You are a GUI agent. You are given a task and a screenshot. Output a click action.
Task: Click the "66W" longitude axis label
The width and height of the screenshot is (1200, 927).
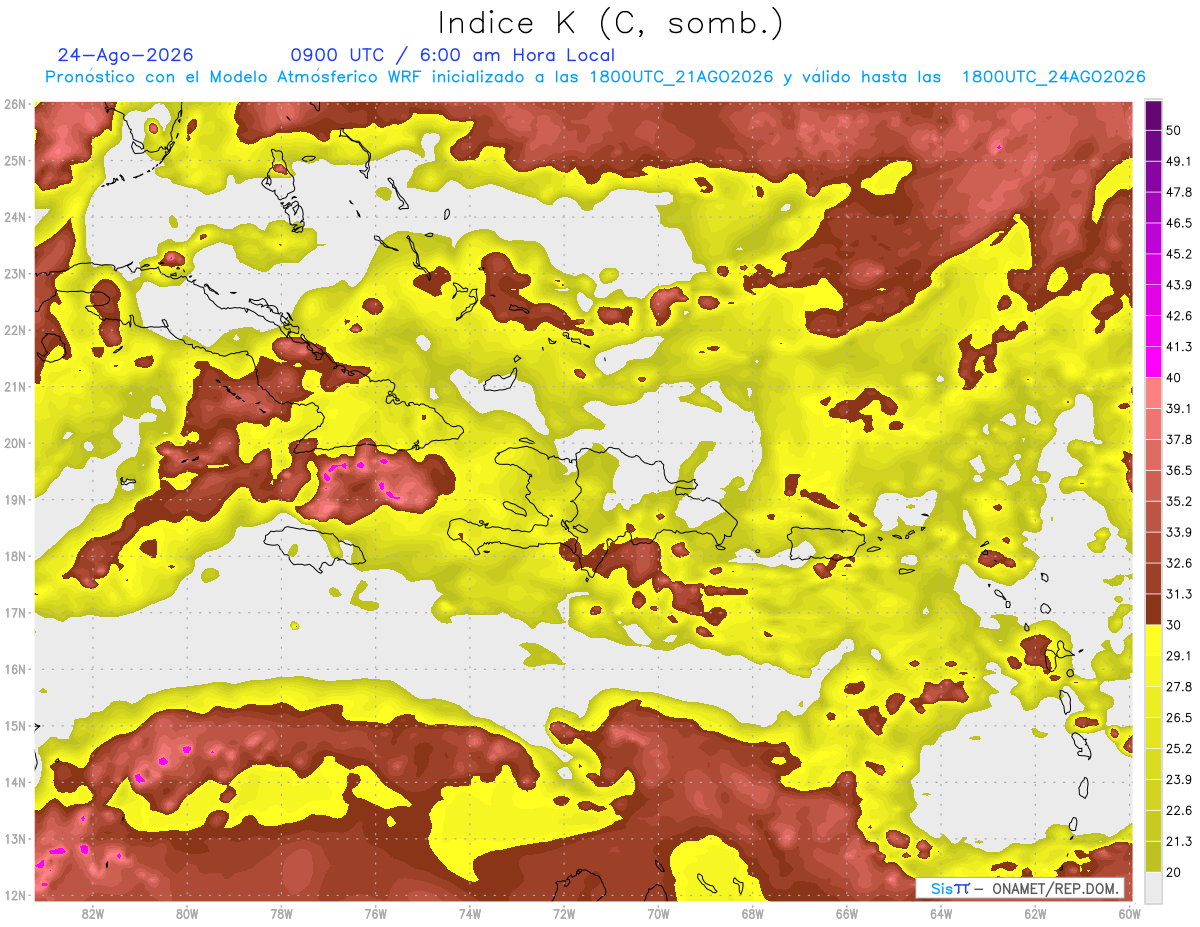847,913
